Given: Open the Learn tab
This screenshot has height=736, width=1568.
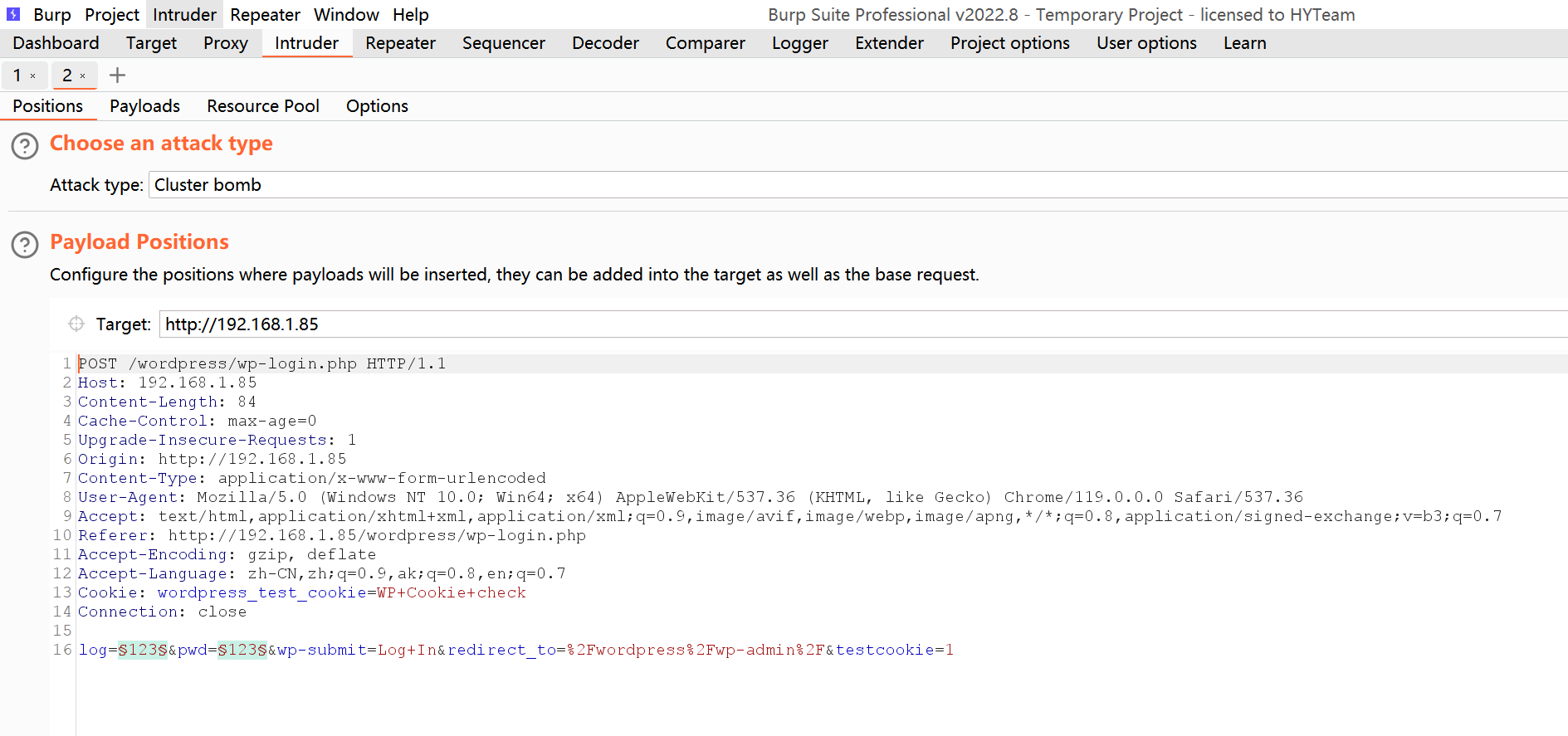Looking at the screenshot, I should 1244,43.
